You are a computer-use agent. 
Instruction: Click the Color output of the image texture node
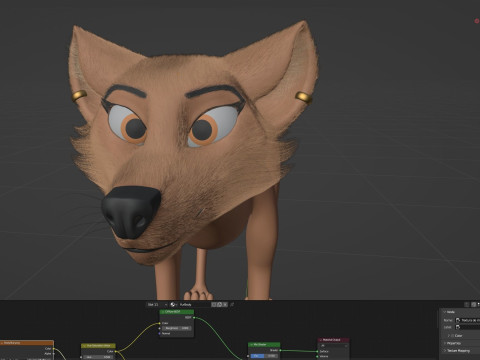[x=54, y=349]
